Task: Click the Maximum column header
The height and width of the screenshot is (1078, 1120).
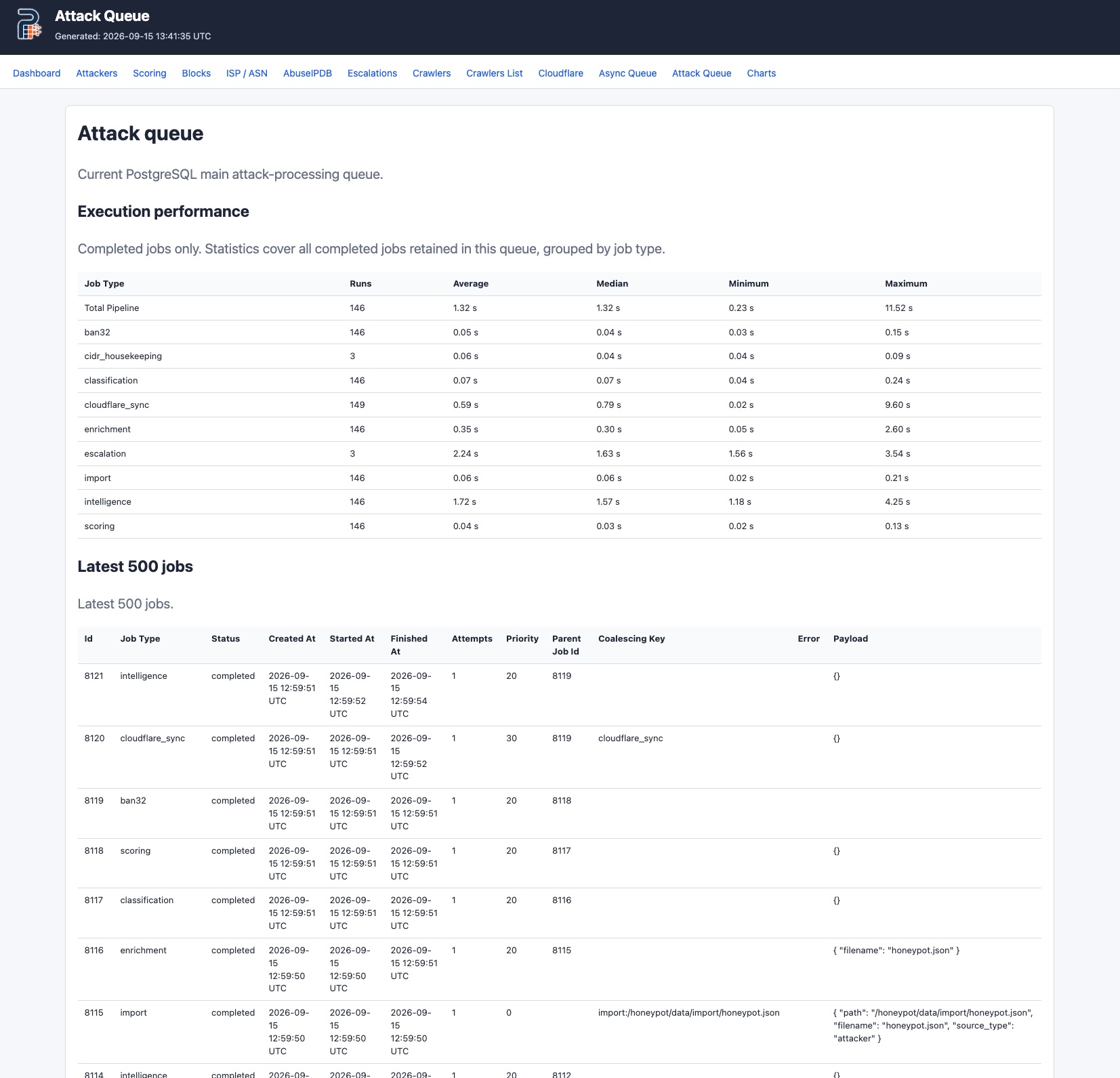Action: 906,284
